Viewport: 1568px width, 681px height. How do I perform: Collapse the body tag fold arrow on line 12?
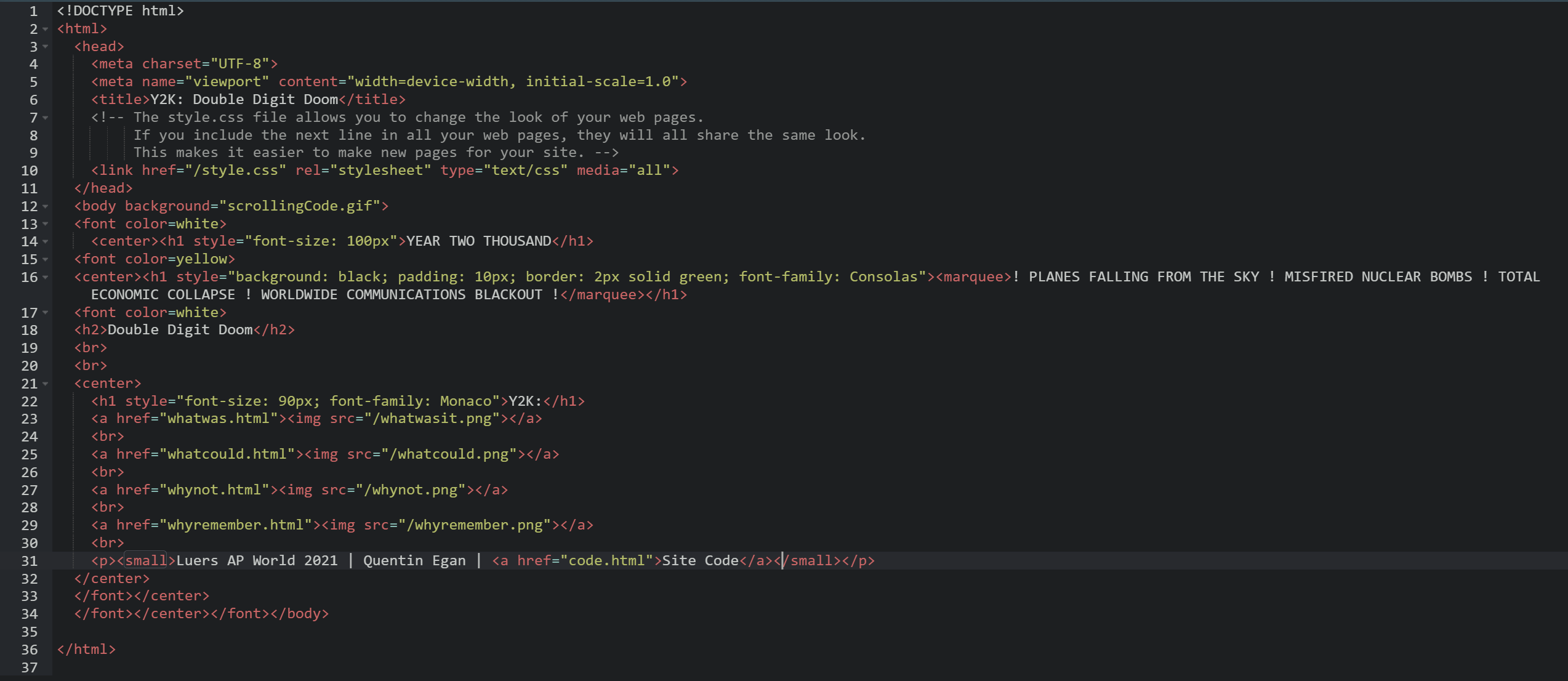pyautogui.click(x=46, y=206)
